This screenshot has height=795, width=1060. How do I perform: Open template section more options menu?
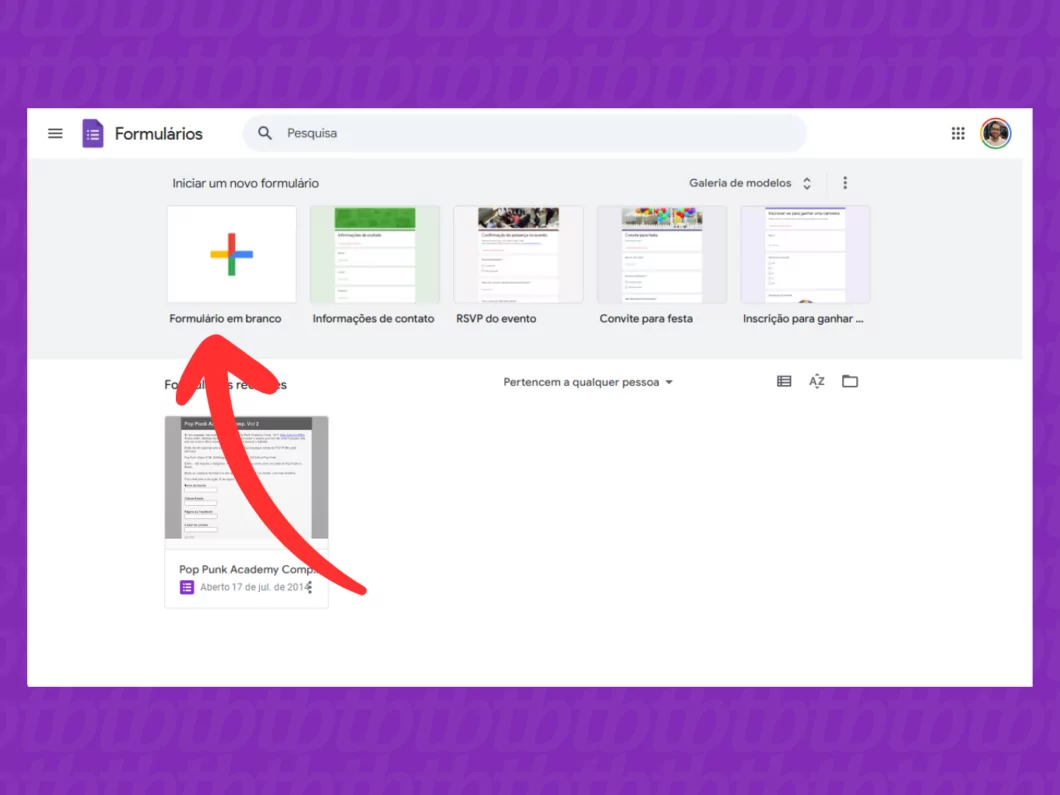coord(845,183)
